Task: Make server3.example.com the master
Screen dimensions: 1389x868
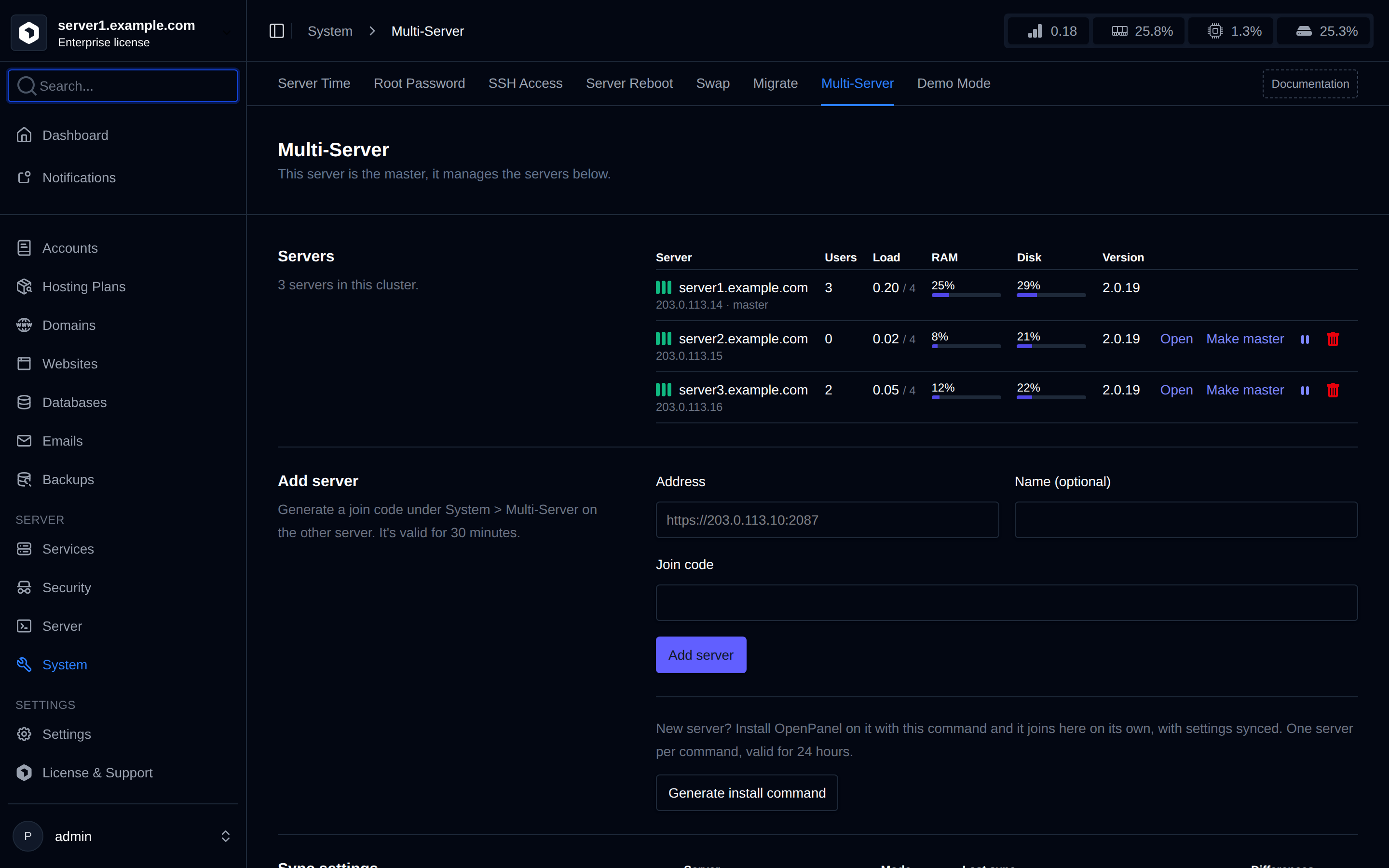Action: pyautogui.click(x=1245, y=390)
